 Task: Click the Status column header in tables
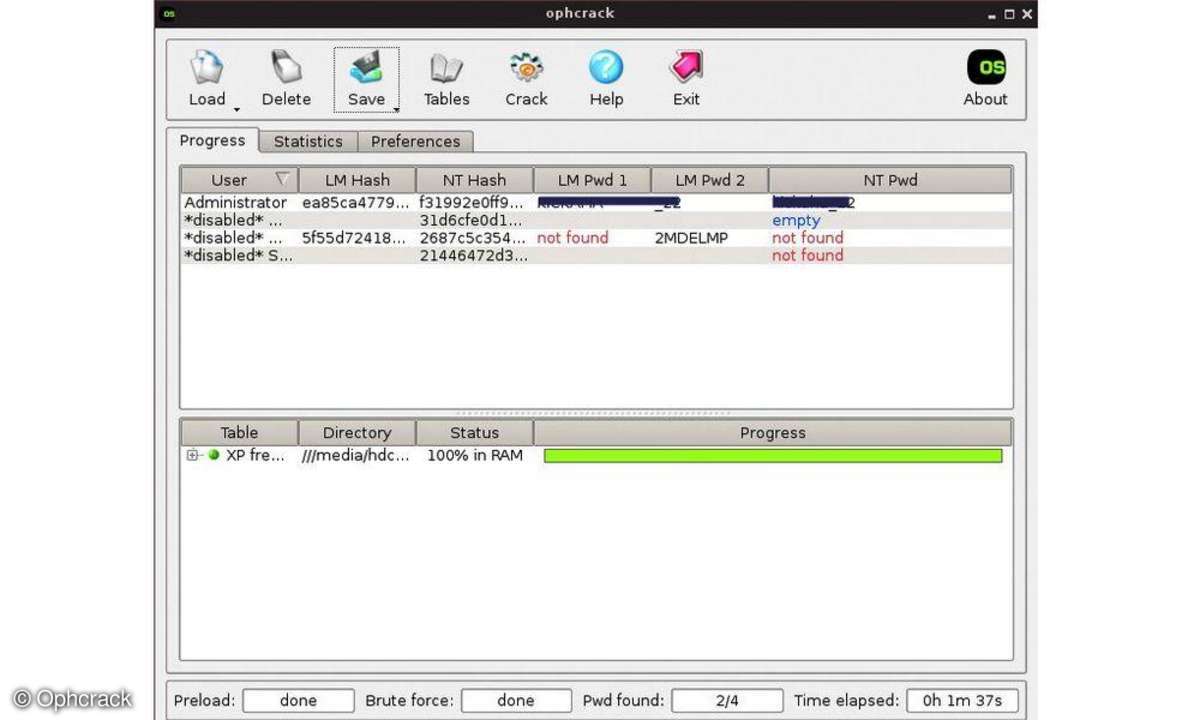tap(474, 433)
